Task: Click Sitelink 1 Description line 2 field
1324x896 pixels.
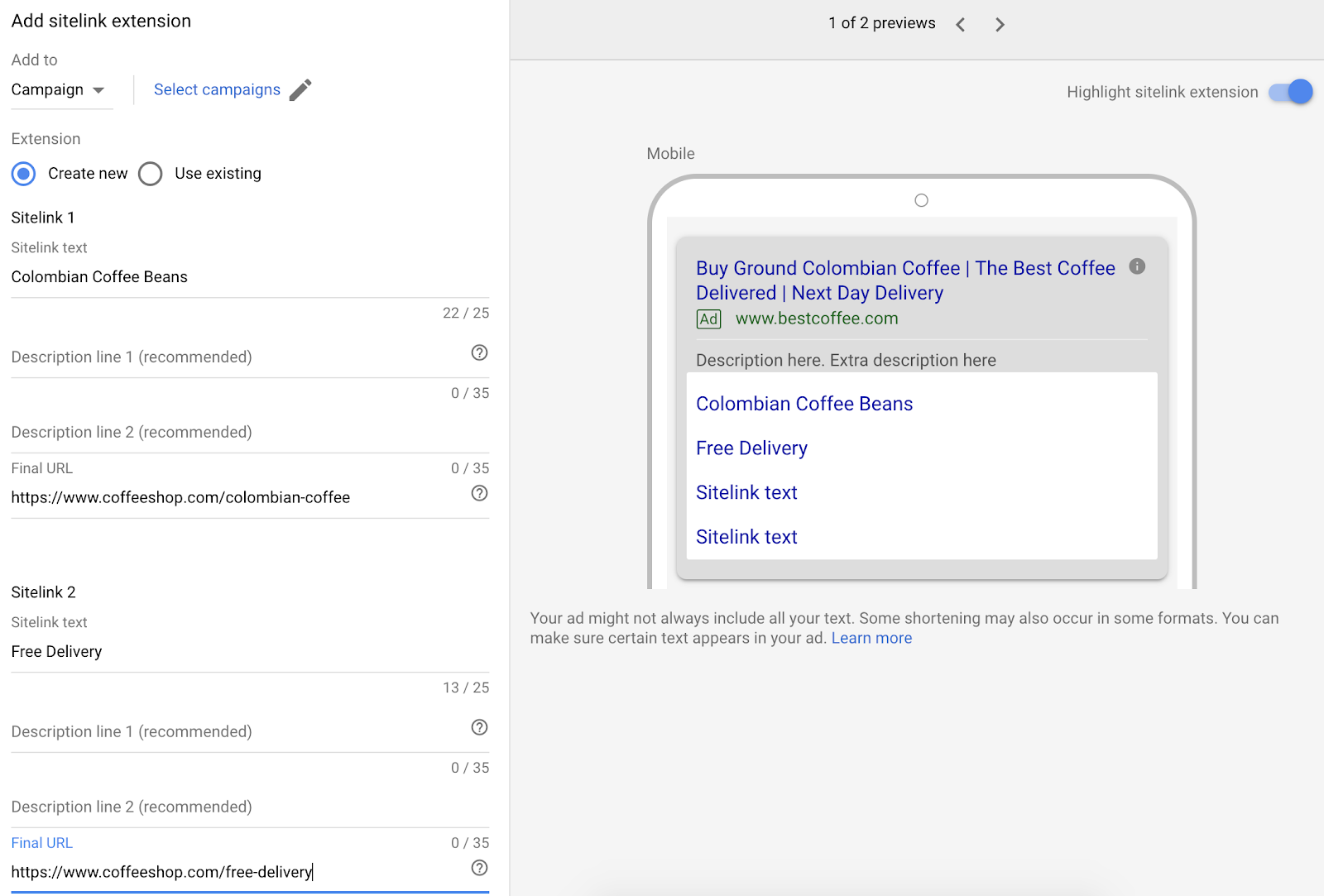Action: tap(232, 433)
